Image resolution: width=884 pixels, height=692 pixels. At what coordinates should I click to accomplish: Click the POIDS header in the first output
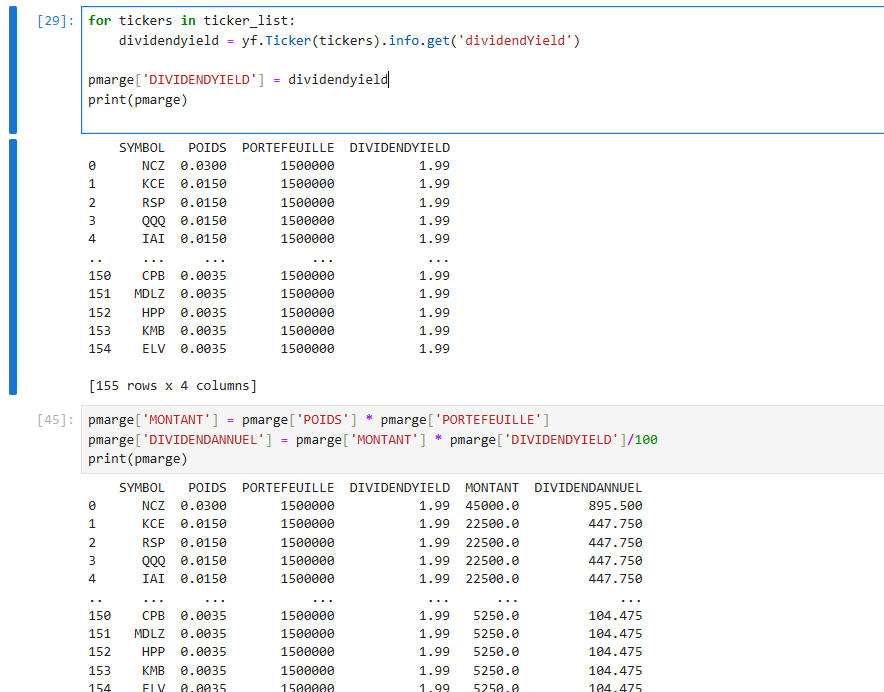(207, 148)
